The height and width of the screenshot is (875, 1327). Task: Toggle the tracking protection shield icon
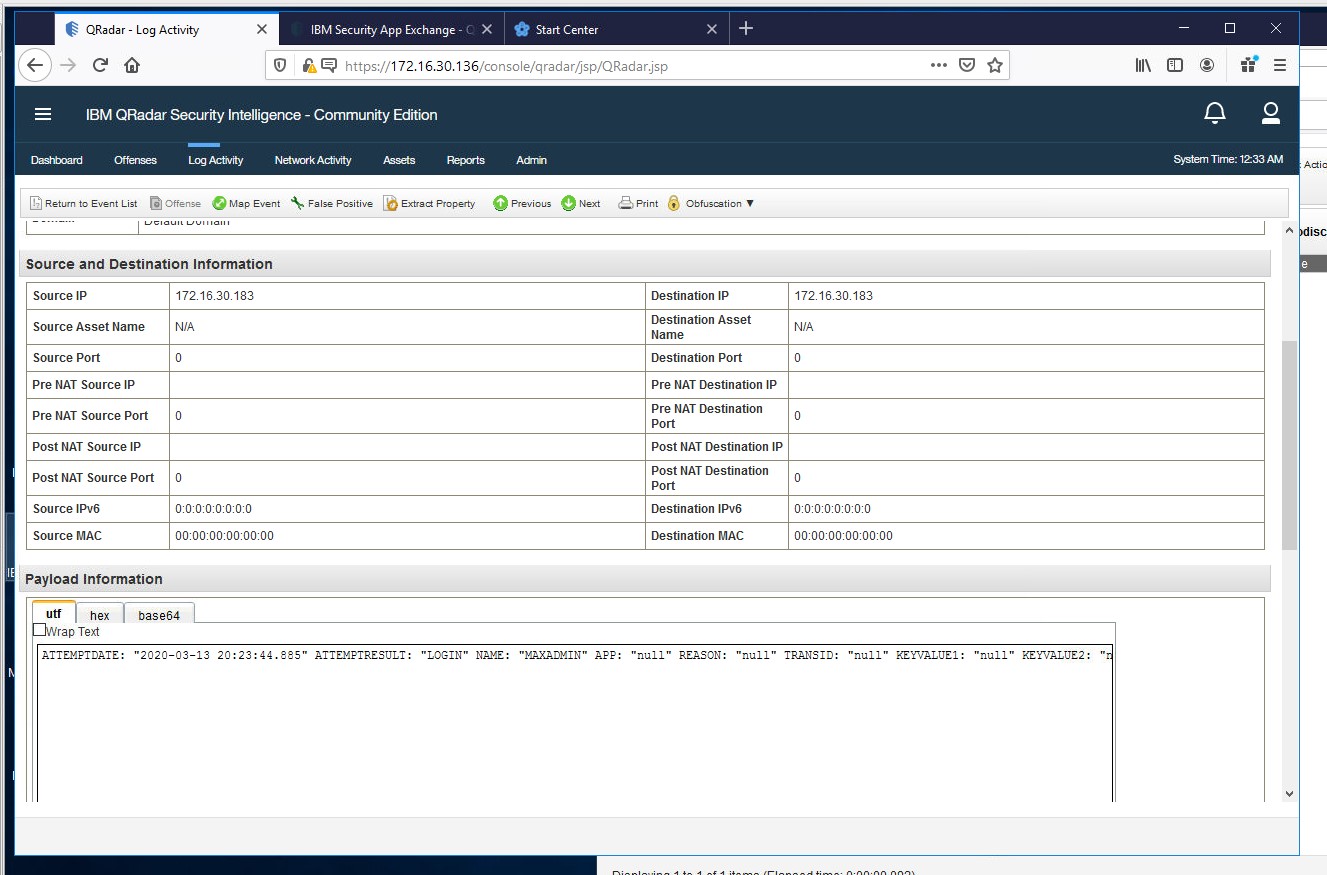[279, 64]
